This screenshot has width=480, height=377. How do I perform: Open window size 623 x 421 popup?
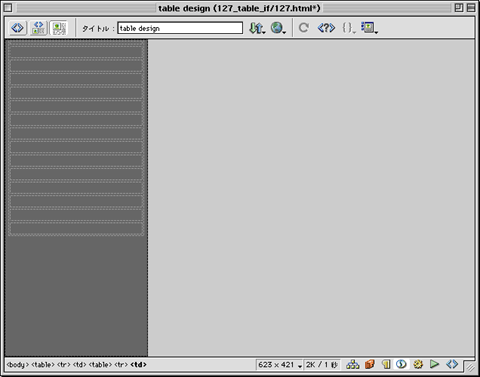[279, 365]
